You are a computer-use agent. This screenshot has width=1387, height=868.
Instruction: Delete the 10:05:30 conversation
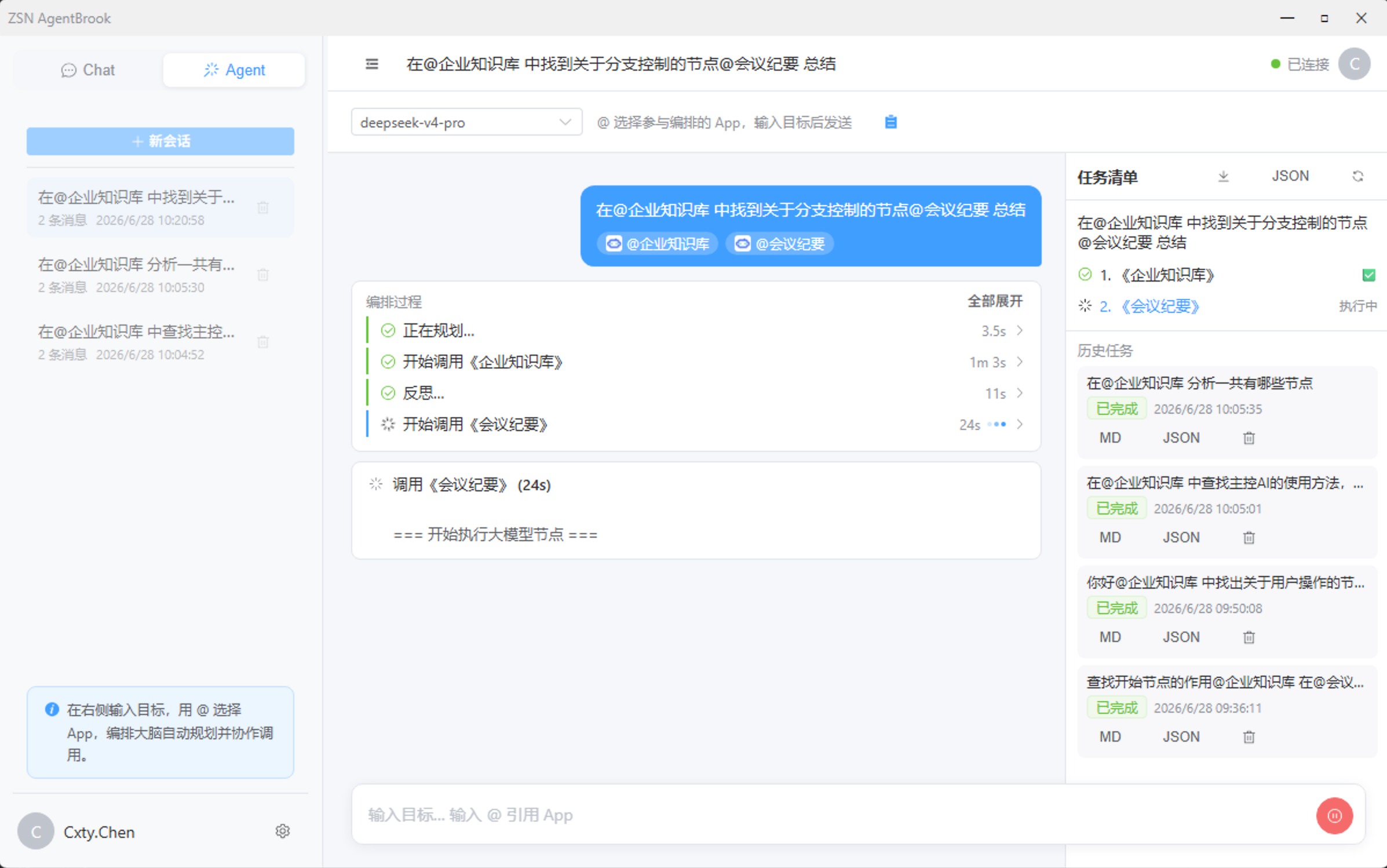(x=263, y=275)
